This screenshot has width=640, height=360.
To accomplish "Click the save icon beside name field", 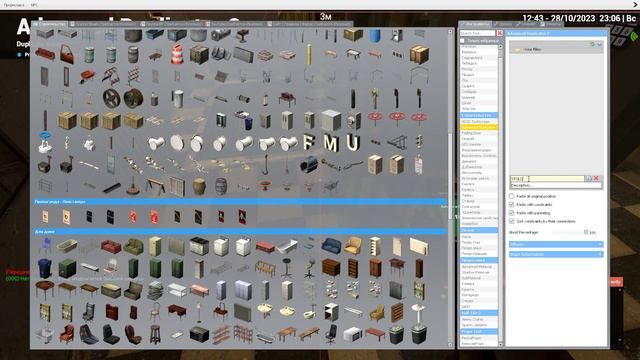I will coord(588,178).
